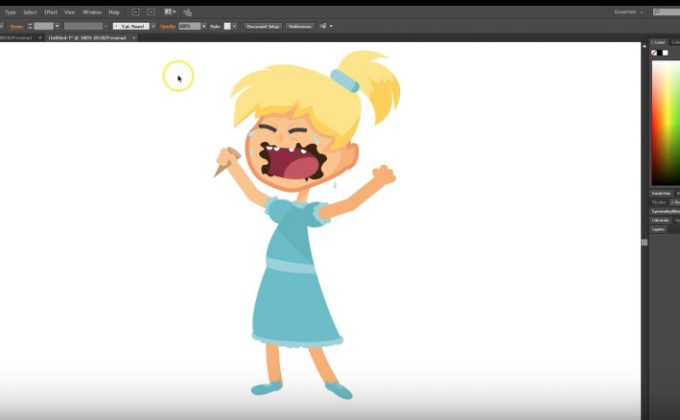This screenshot has height=420, width=680.
Task: Select the white swatch in Color panel
Action: (665, 53)
